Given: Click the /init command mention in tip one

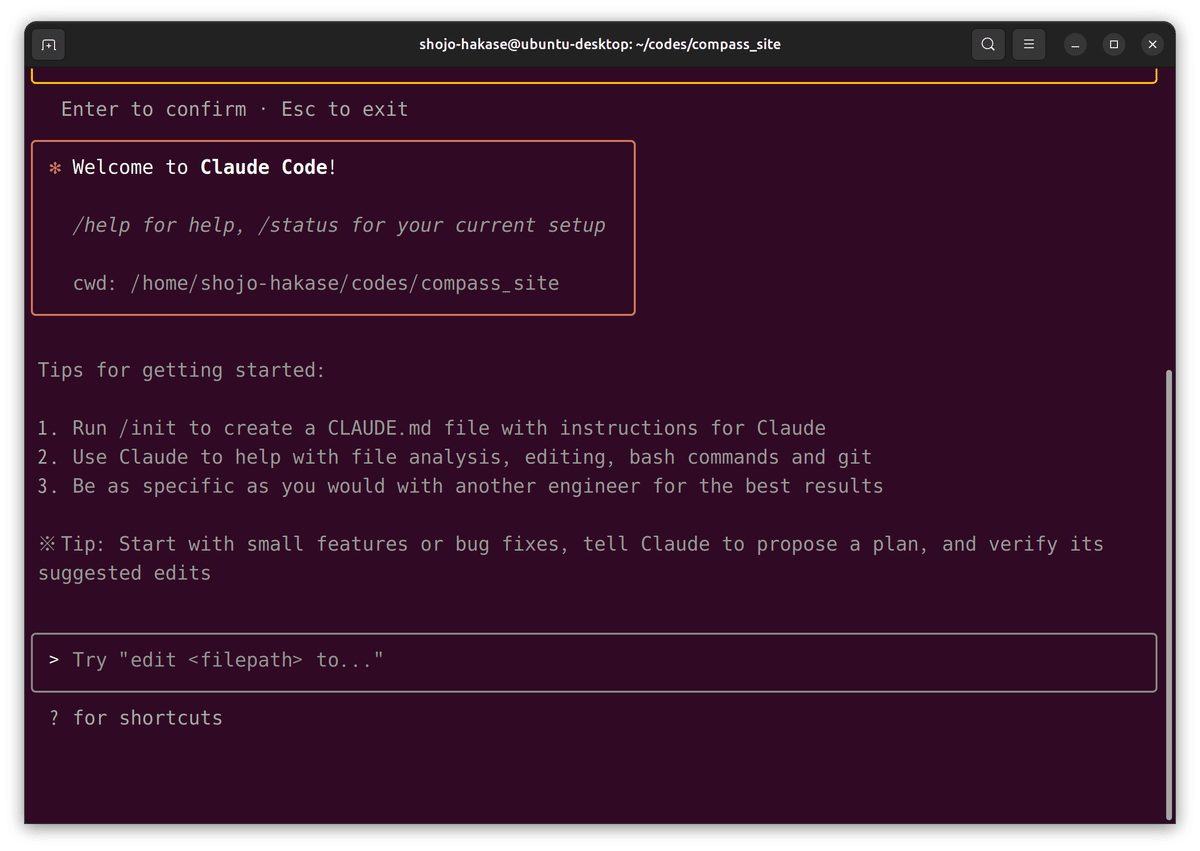Looking at the screenshot, I should click(148, 427).
